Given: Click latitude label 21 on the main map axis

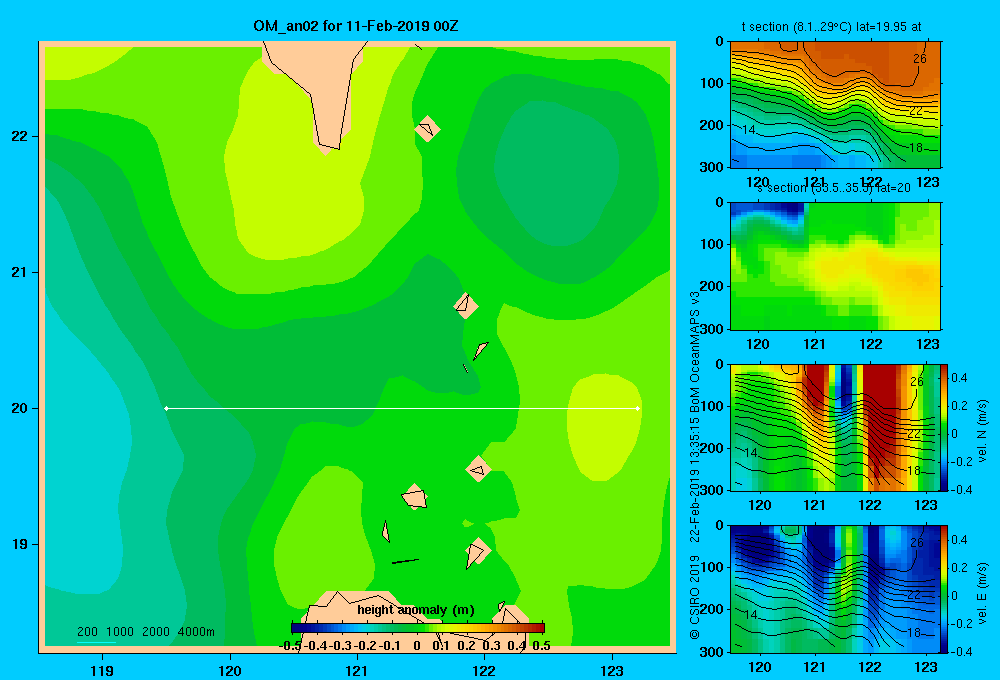Looking at the screenshot, I should 20,272.
